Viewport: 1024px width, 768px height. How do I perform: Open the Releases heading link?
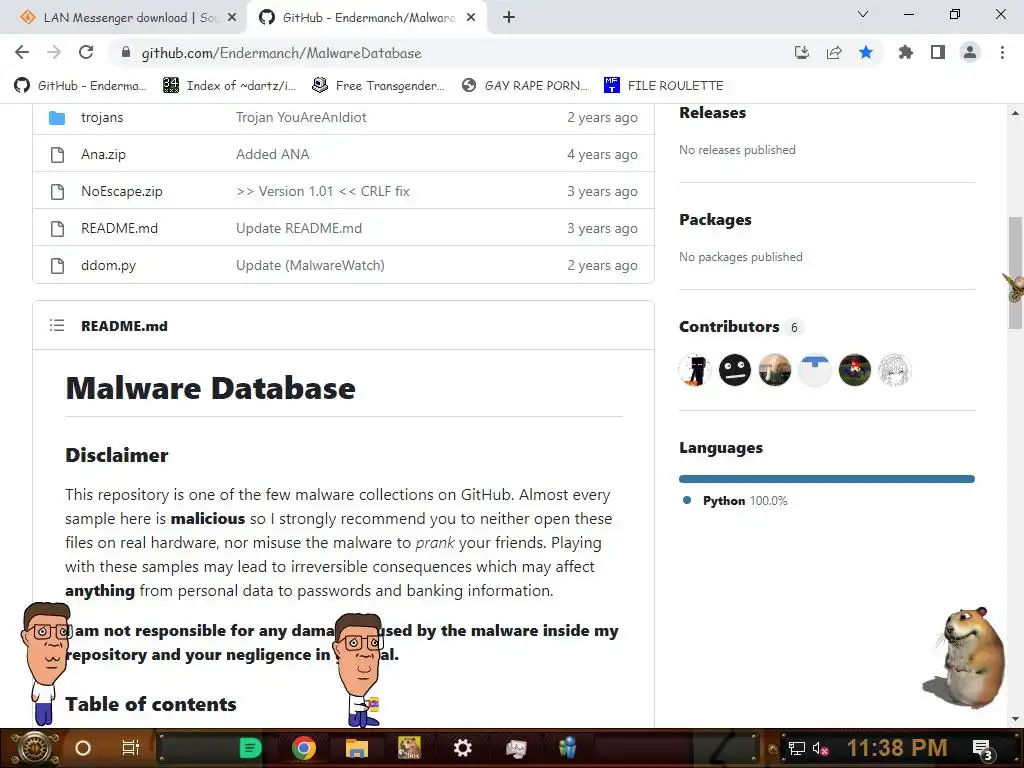coord(712,113)
